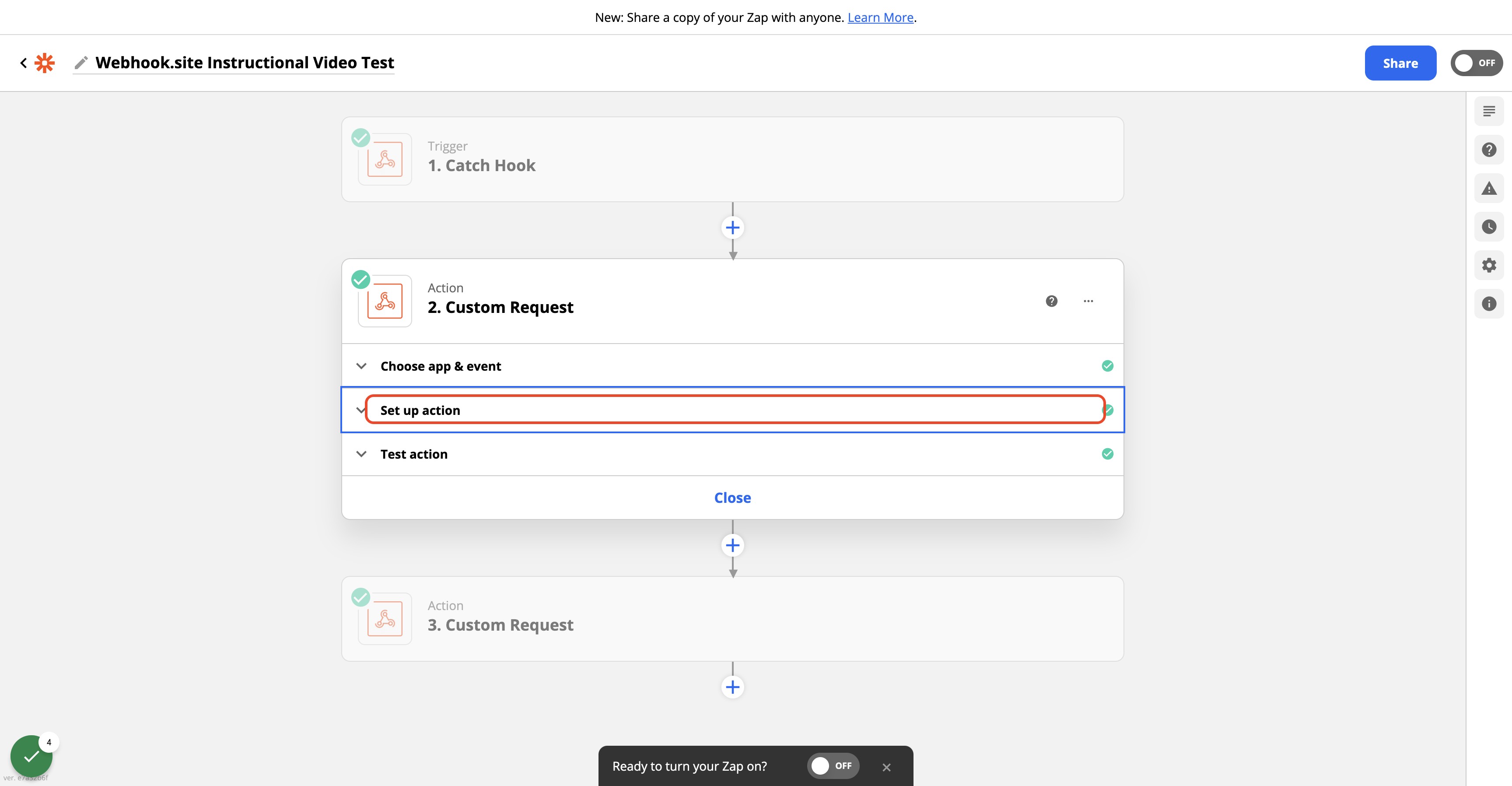This screenshot has height=786, width=1512.
Task: Open help question-mark icon in right sidebar
Action: 1488,150
